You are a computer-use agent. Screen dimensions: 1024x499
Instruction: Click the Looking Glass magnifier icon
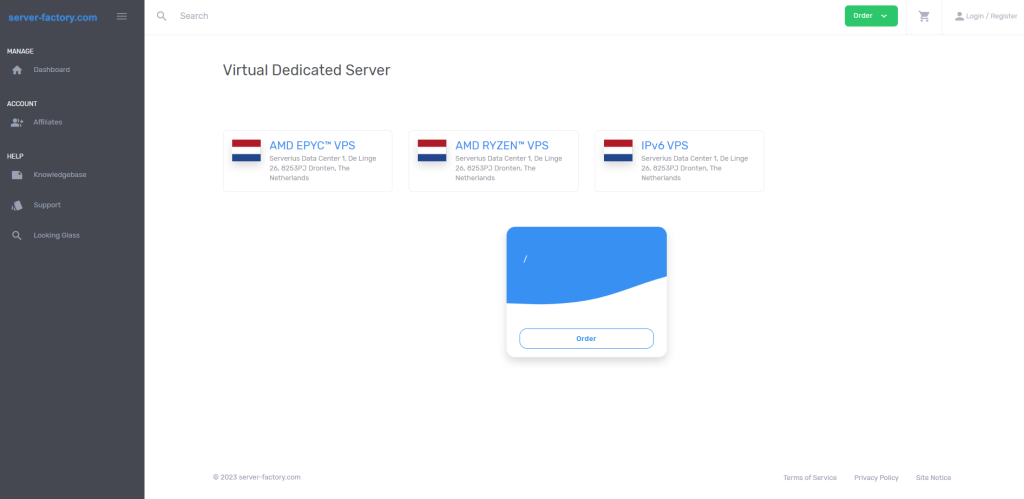pos(18,235)
